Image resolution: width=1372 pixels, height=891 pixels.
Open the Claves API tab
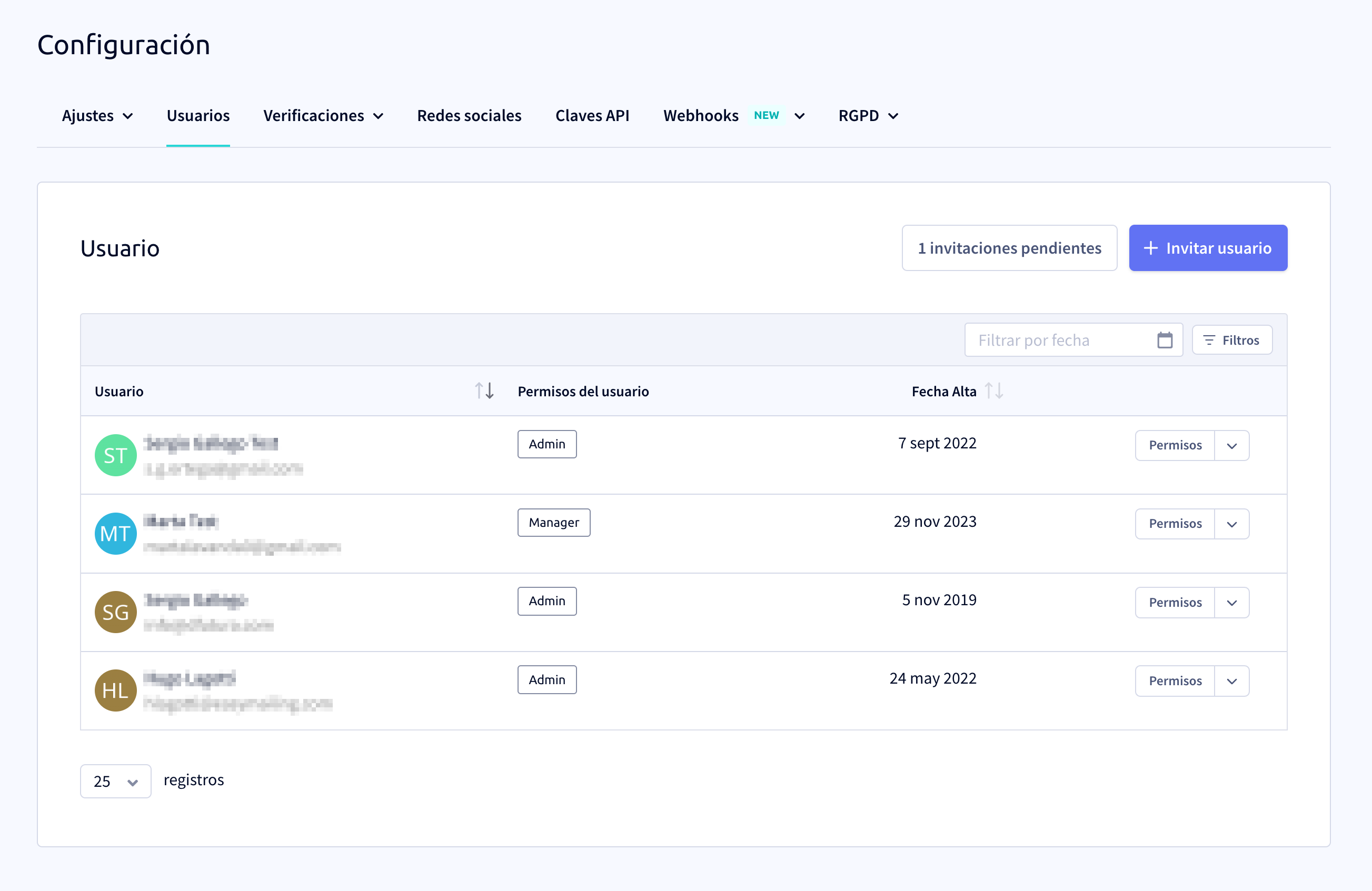pyautogui.click(x=592, y=116)
